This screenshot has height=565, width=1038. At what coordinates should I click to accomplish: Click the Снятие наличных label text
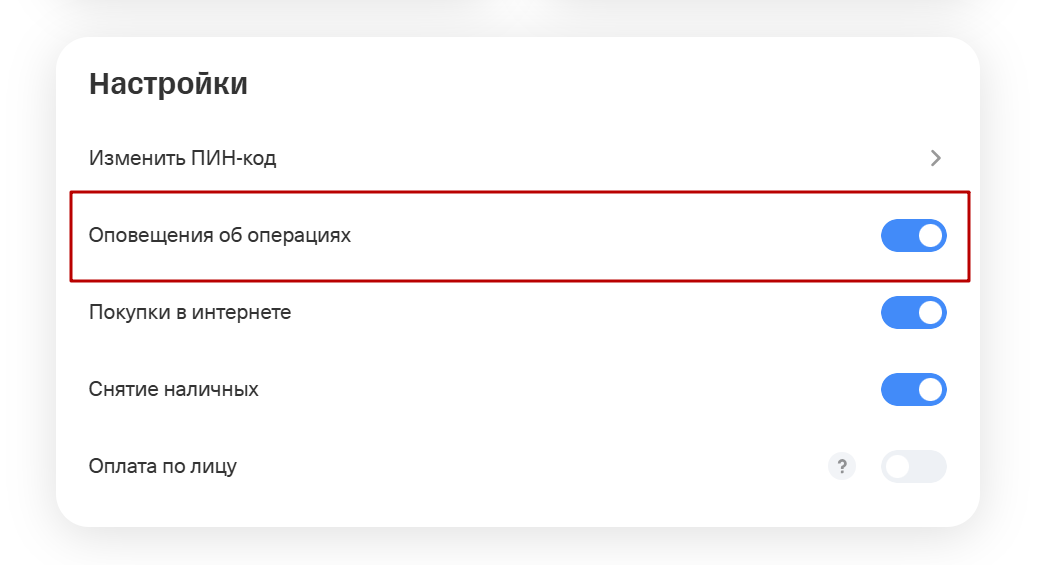(174, 389)
